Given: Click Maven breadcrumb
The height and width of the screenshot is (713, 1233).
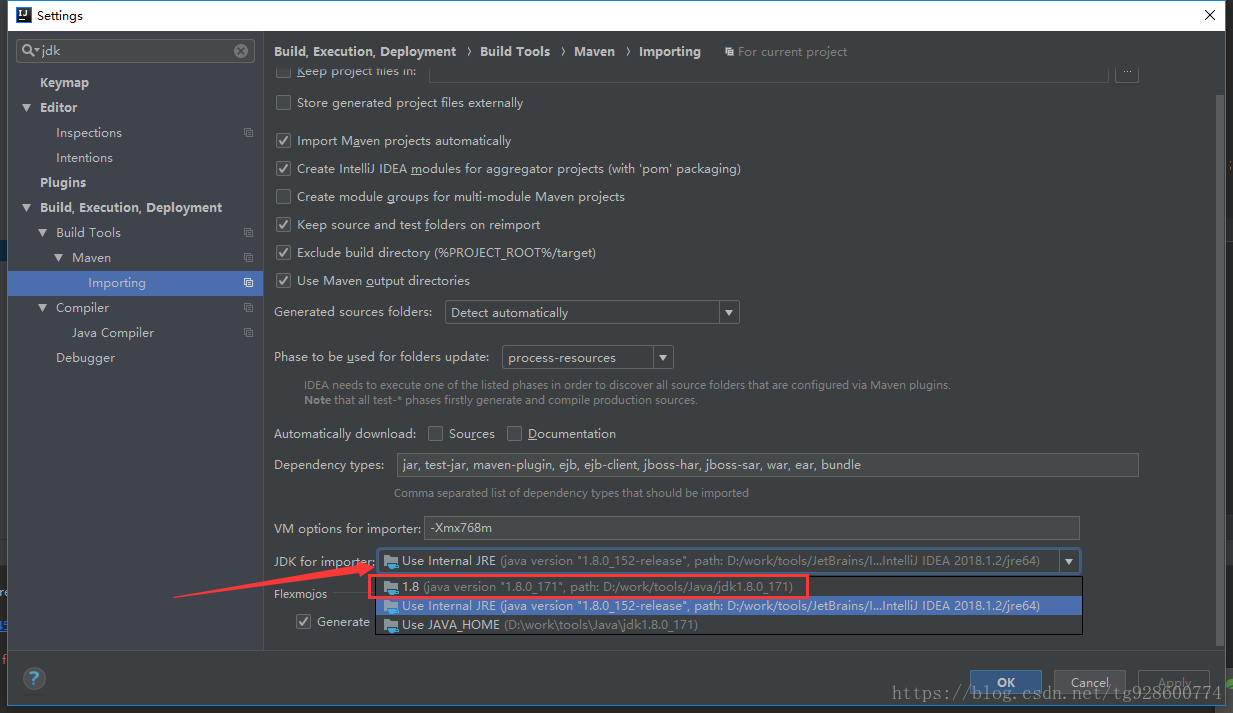Looking at the screenshot, I should click(594, 52).
